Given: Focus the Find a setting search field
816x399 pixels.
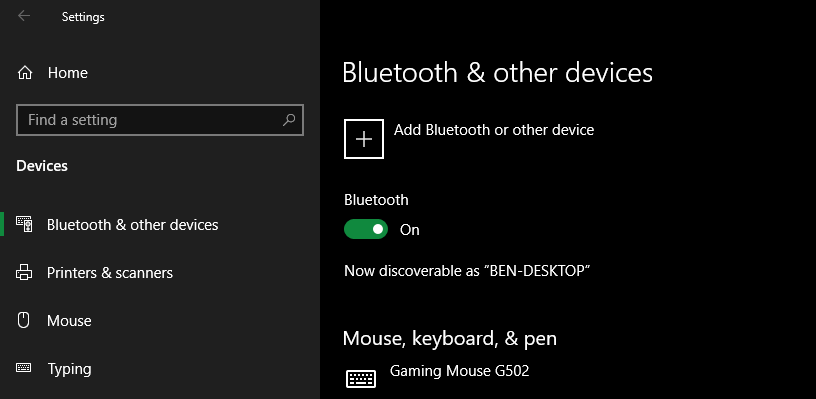Looking at the screenshot, I should tap(160, 120).
